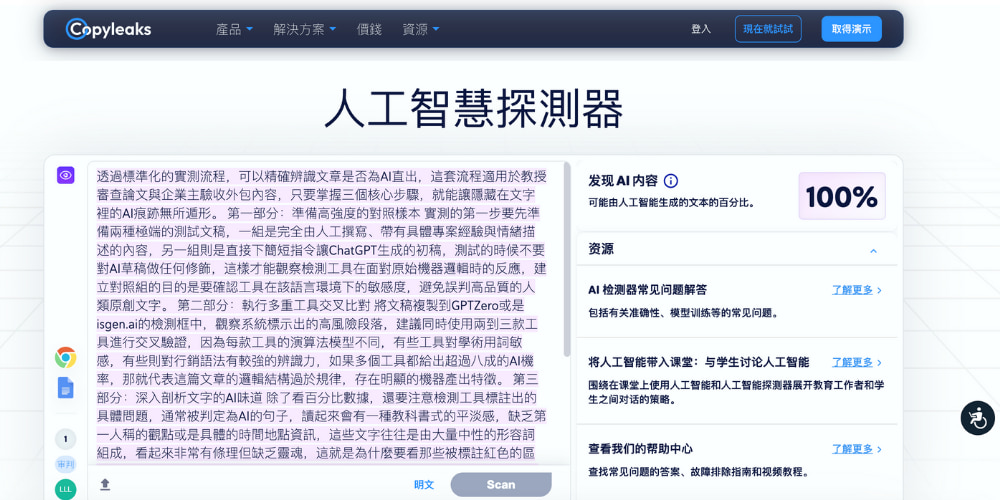Click the Copyleaks logo
The image size is (1000, 500).
[x=108, y=29]
